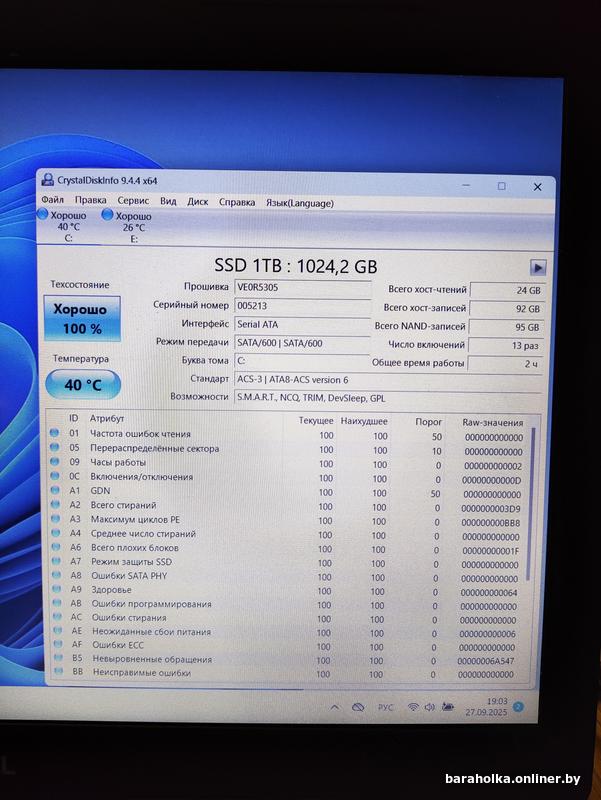The width and height of the screenshot is (601, 800).
Task: Click the total work time value 2 ч
Action: pos(505,364)
